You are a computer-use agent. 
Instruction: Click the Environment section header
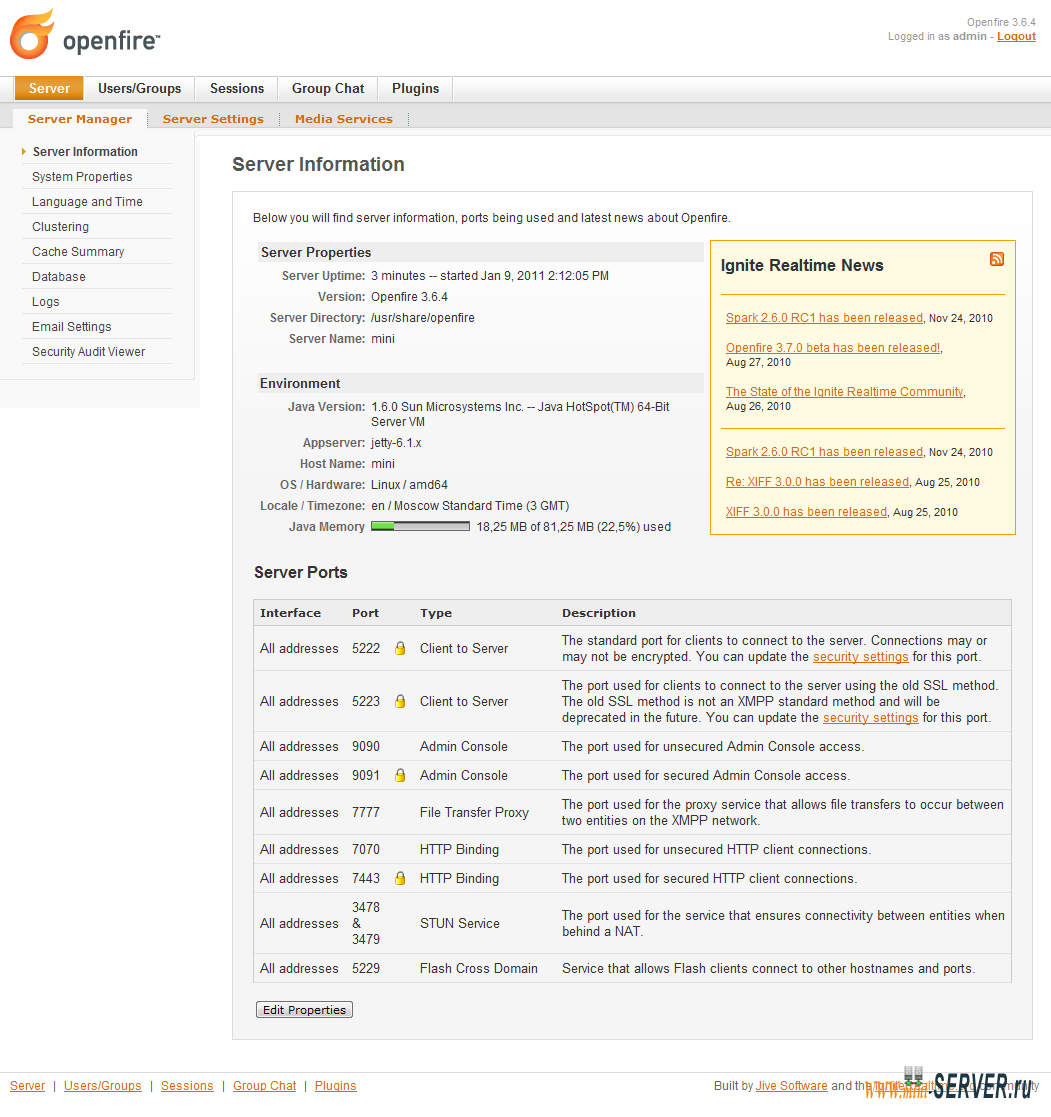click(480, 383)
